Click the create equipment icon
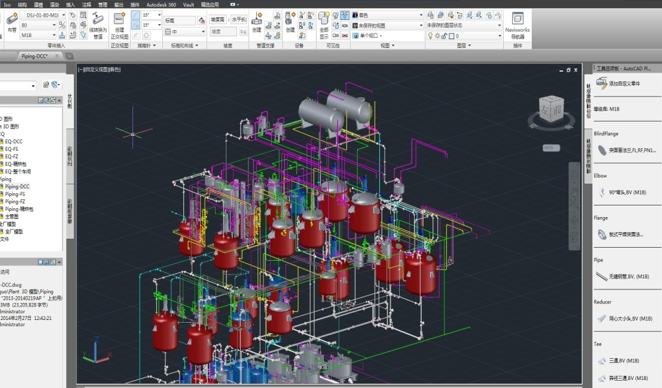The height and width of the screenshot is (388, 662). pyautogui.click(x=290, y=22)
